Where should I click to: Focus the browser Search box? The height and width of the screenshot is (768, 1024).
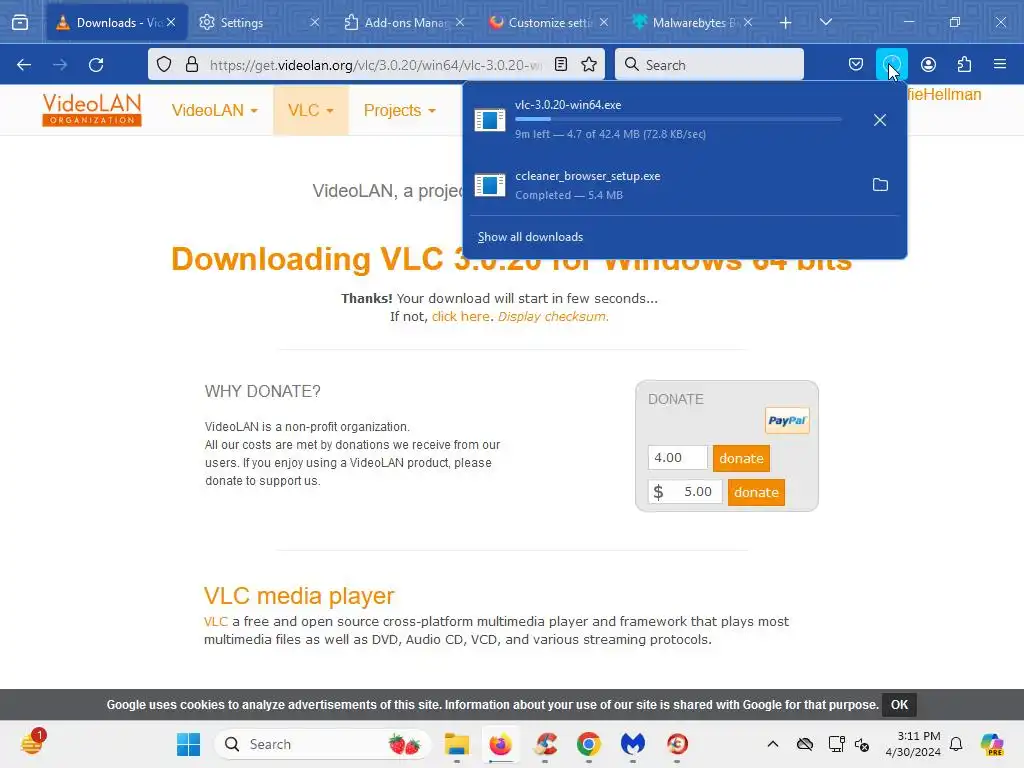(x=709, y=65)
